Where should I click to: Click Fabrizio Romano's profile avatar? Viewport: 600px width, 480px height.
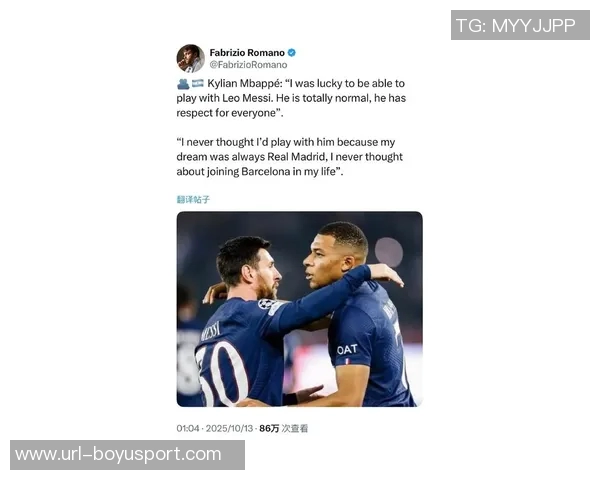click(x=190, y=59)
